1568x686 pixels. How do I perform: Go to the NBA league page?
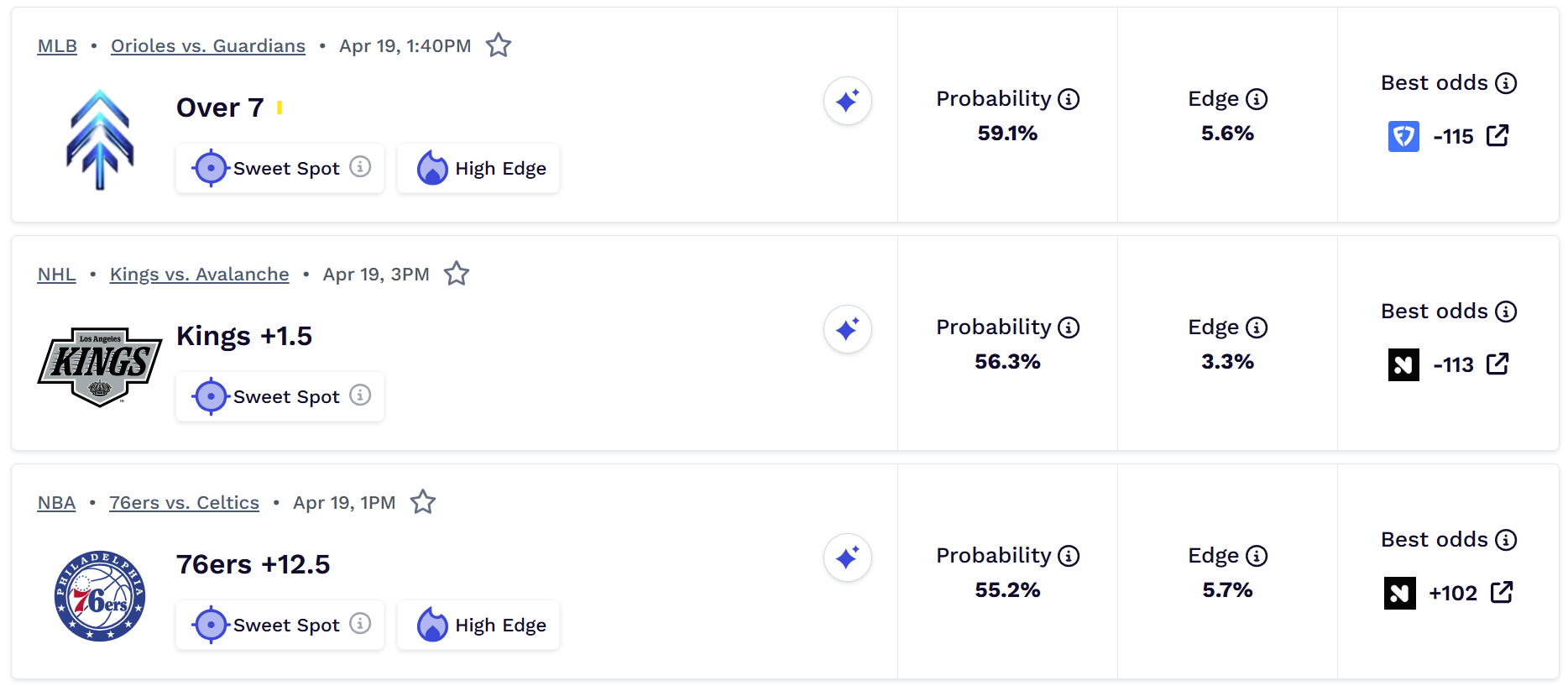point(56,503)
